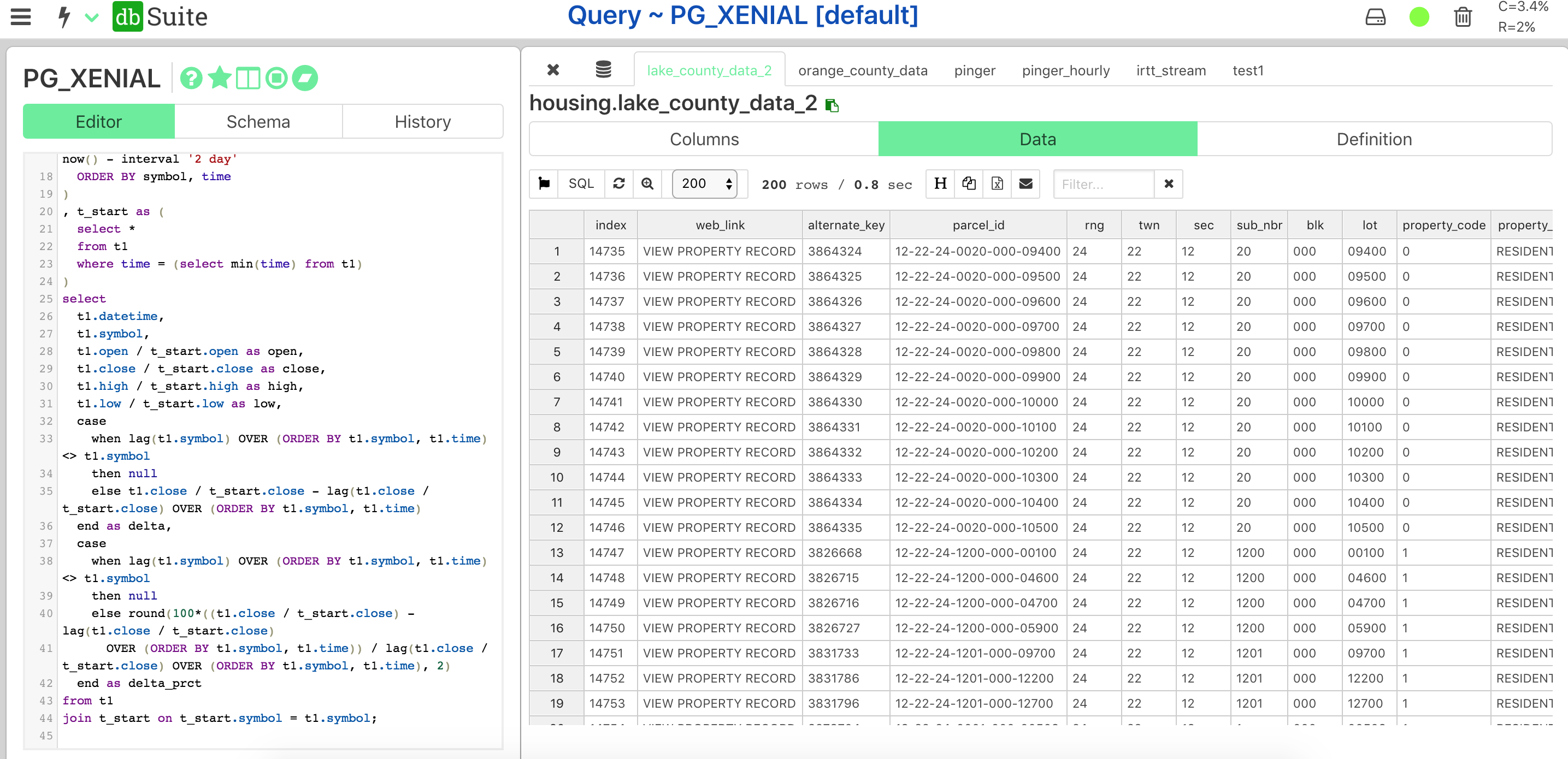Click into the Filter input field

[x=1103, y=184]
